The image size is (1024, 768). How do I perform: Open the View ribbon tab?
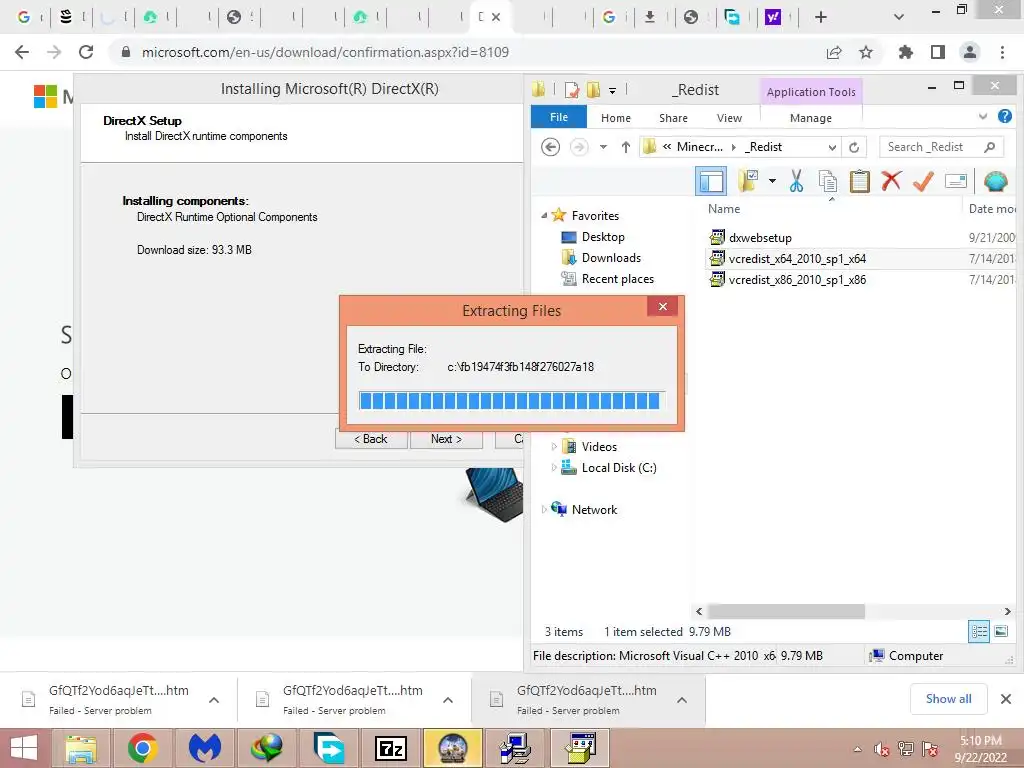[x=729, y=118]
